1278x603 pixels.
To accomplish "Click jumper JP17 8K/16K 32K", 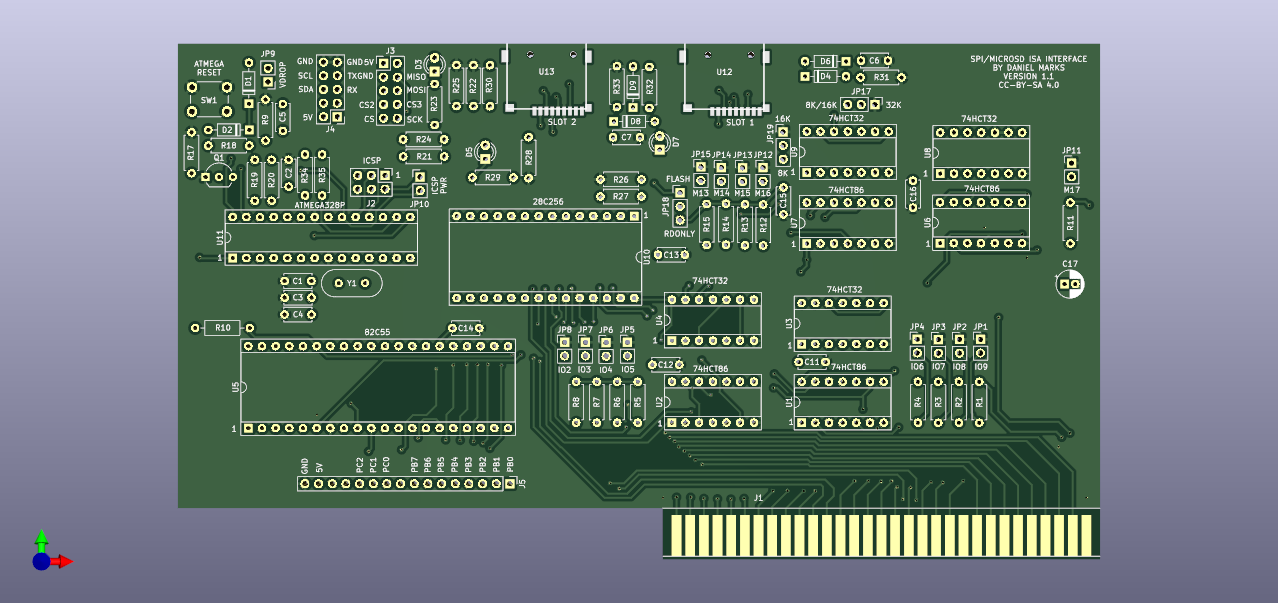I will pyautogui.click(x=860, y=103).
